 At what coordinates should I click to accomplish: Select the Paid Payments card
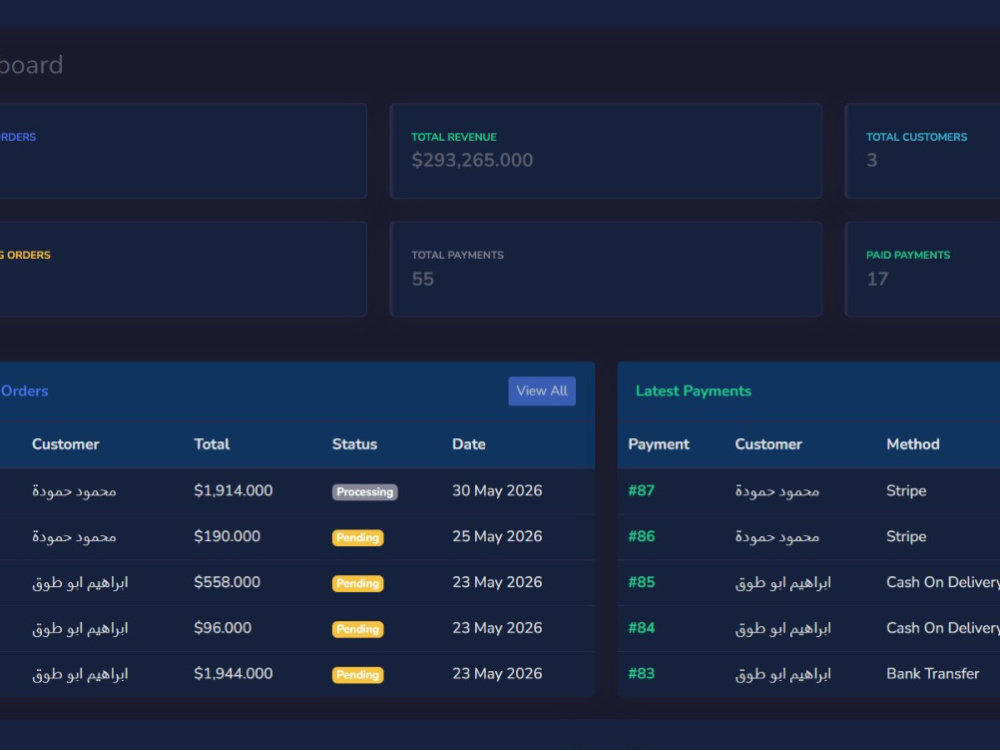[922, 269]
